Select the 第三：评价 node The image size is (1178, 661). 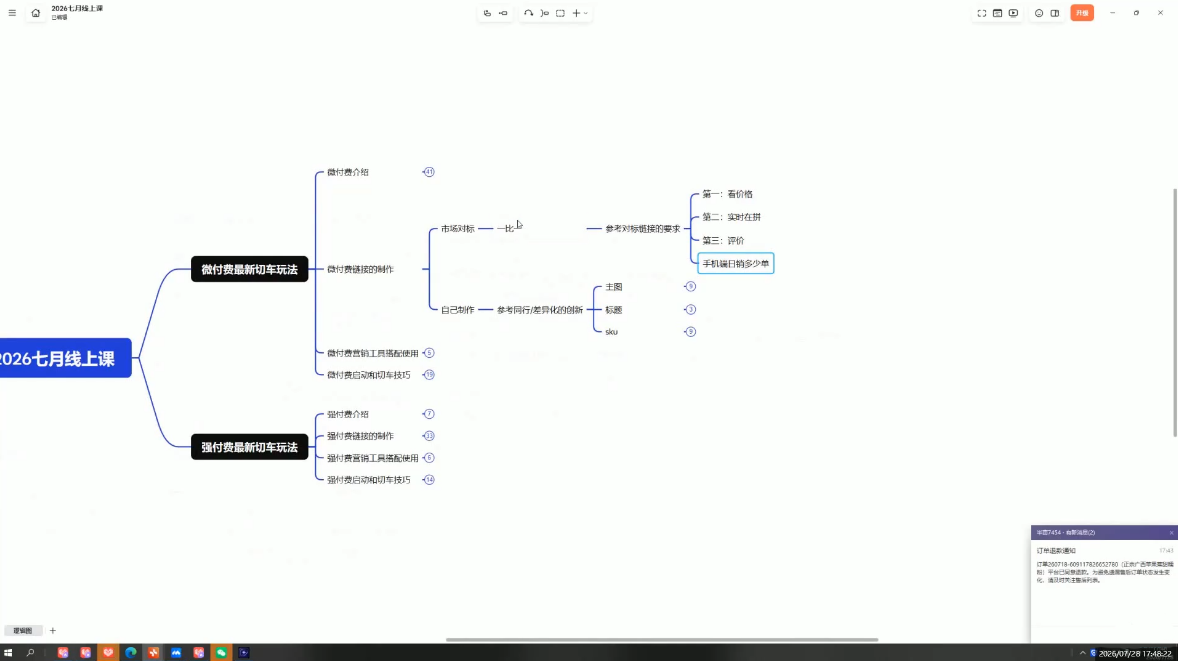point(723,240)
